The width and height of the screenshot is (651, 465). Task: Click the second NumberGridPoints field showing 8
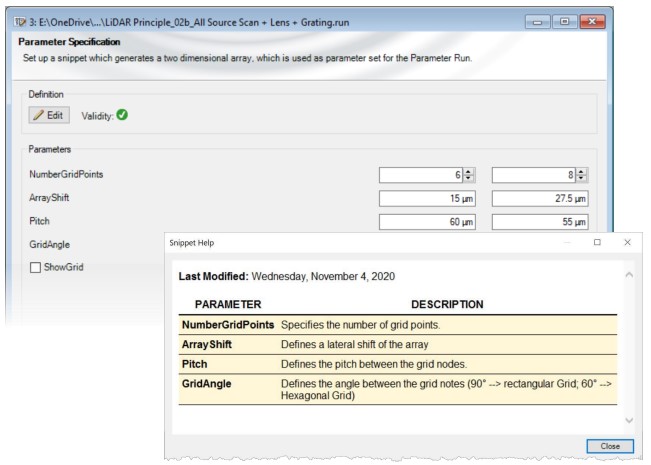534,175
